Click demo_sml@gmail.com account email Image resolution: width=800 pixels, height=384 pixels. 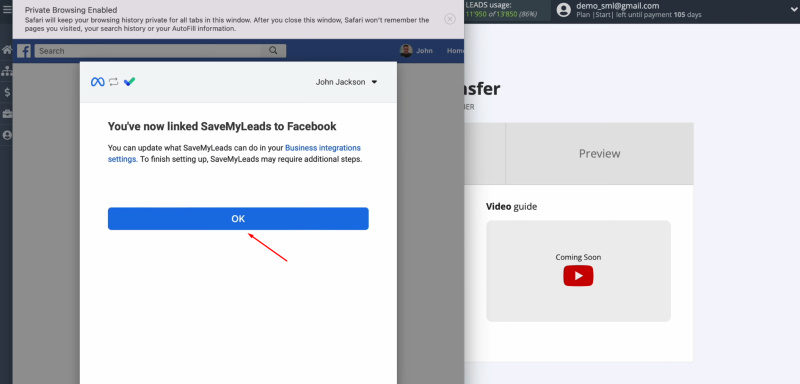point(617,6)
